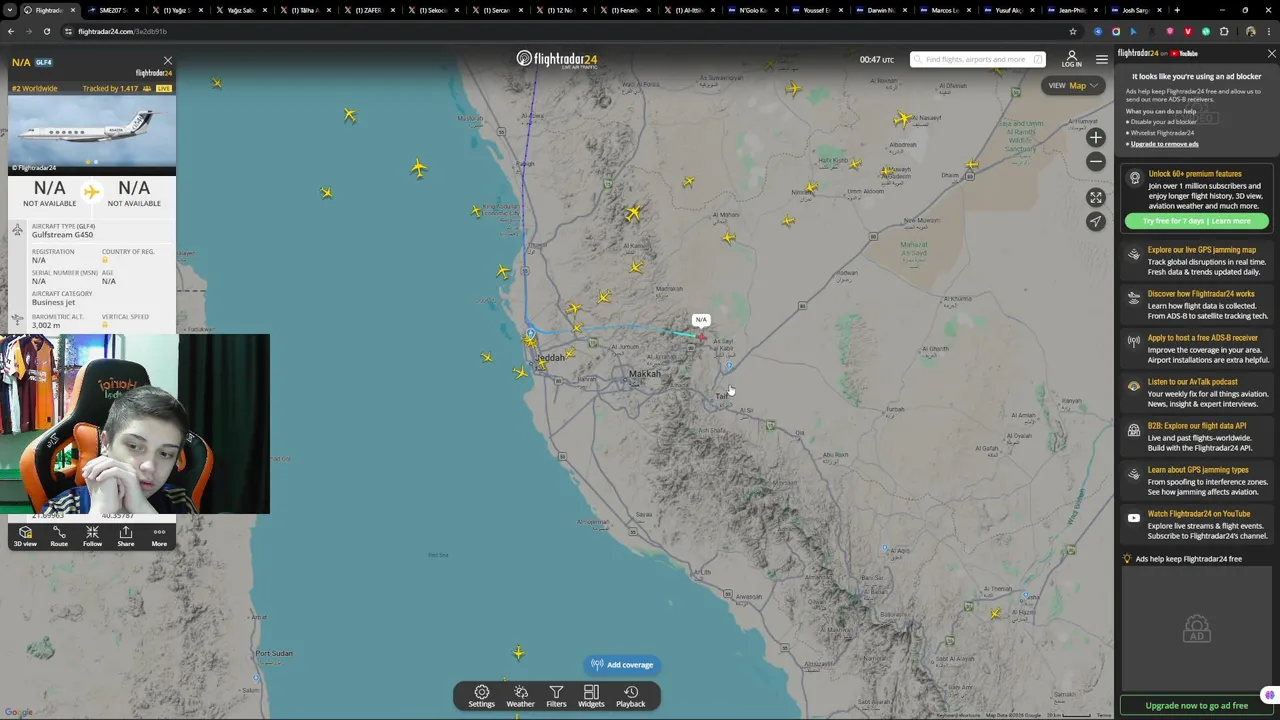The width and height of the screenshot is (1280, 720).
Task: Follow the selected aircraft
Action: tap(92, 537)
